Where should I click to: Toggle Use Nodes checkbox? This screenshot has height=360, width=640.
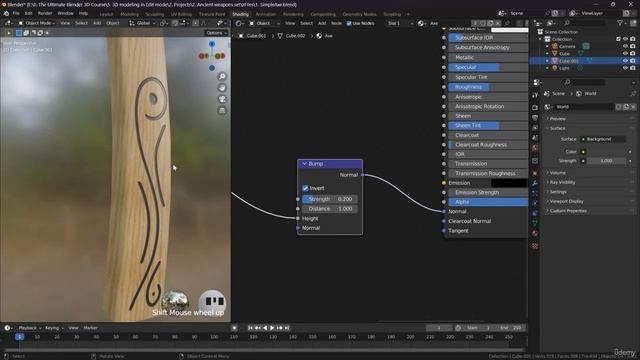(x=349, y=23)
